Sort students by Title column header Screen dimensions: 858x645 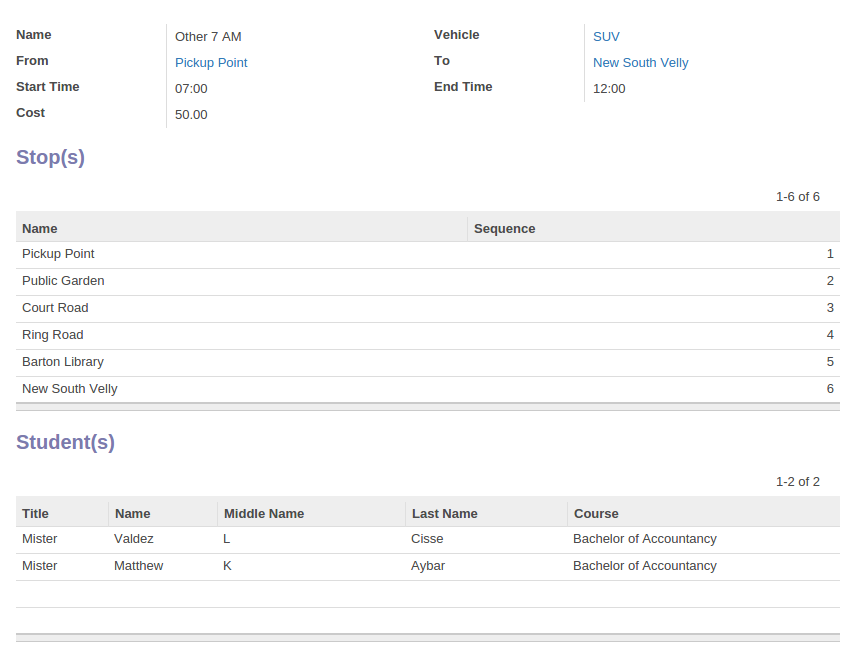[62, 514]
